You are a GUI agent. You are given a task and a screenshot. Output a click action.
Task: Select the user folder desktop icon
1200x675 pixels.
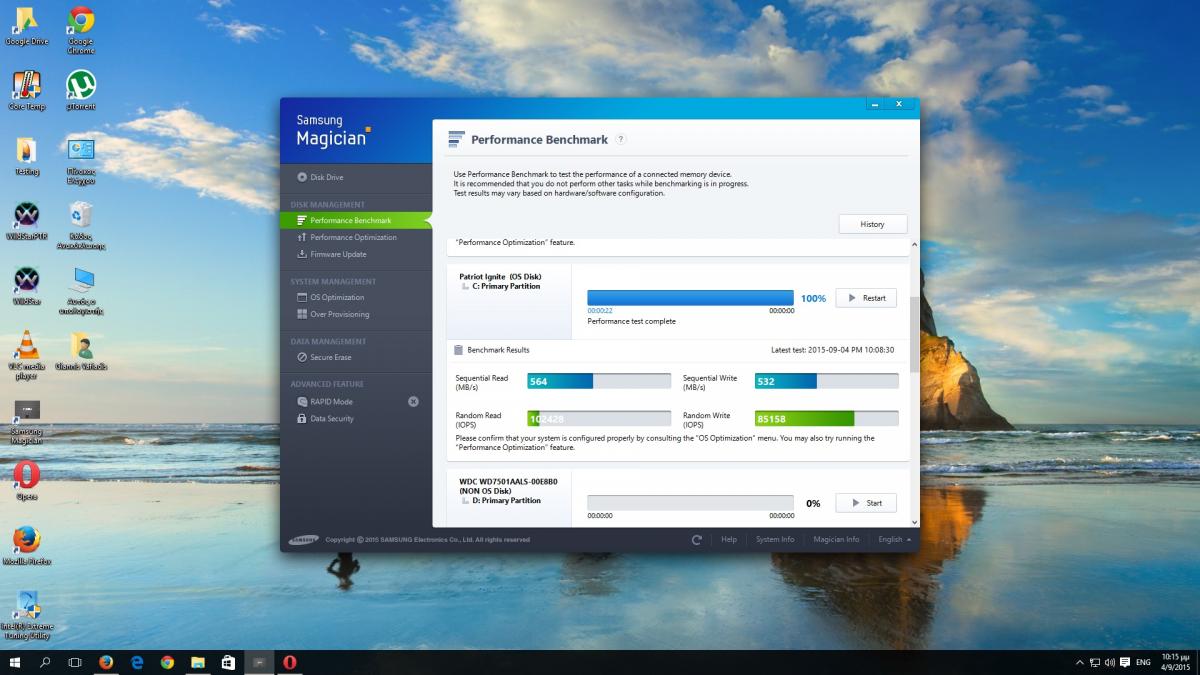point(81,352)
